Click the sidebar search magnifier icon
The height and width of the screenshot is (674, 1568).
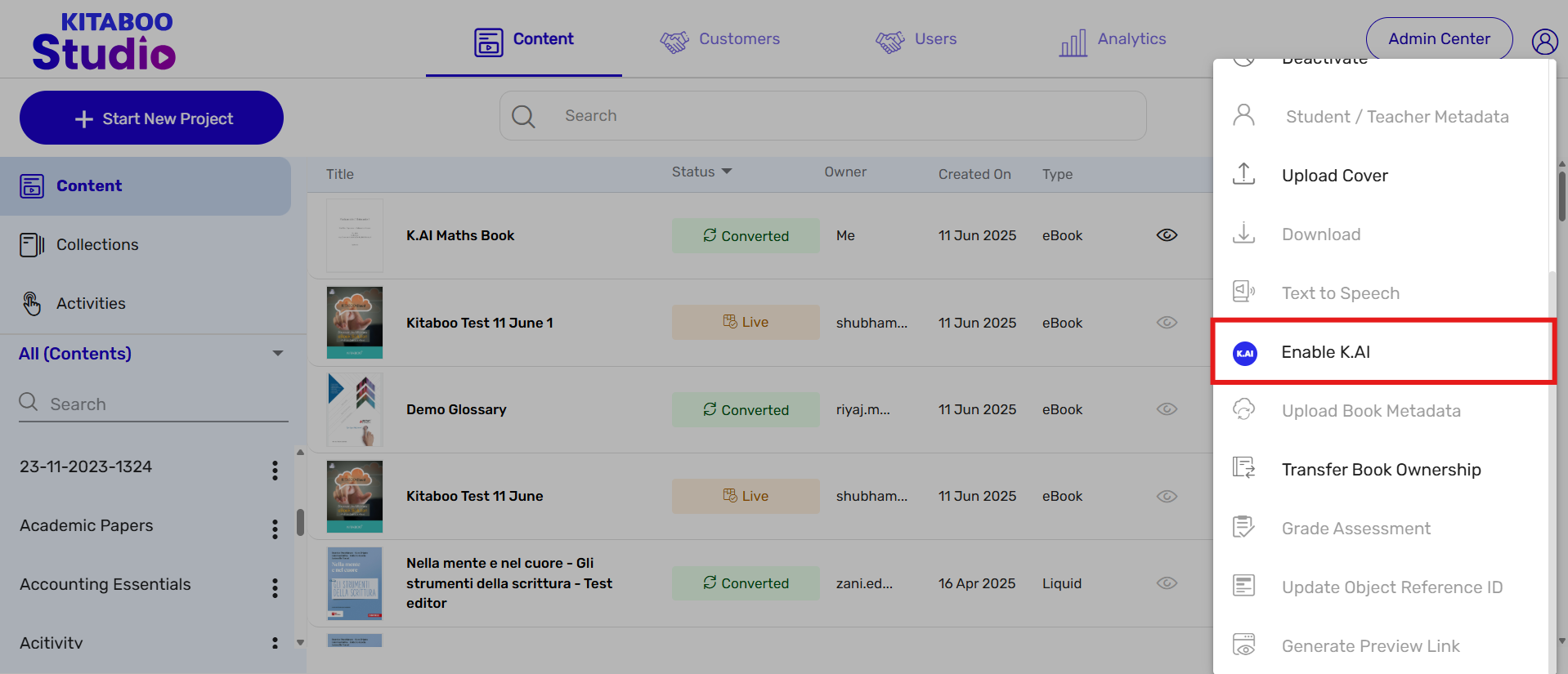[29, 402]
